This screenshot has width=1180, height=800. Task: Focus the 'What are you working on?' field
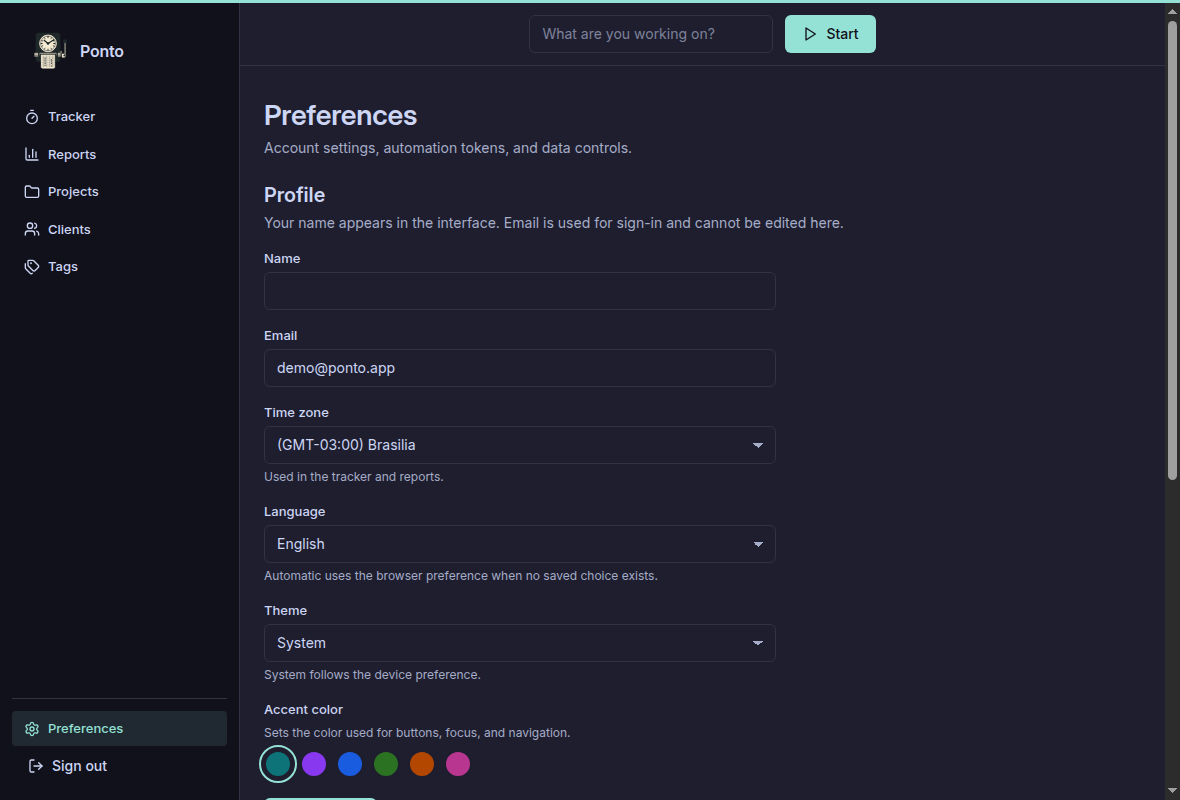point(650,34)
